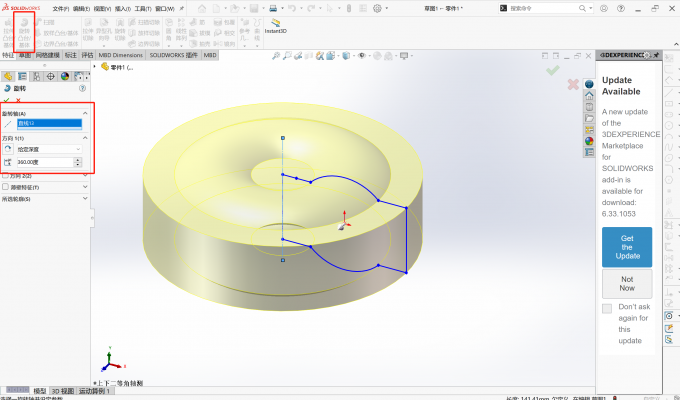
Task: Click the help question mark in title bar
Action: [621, 8]
